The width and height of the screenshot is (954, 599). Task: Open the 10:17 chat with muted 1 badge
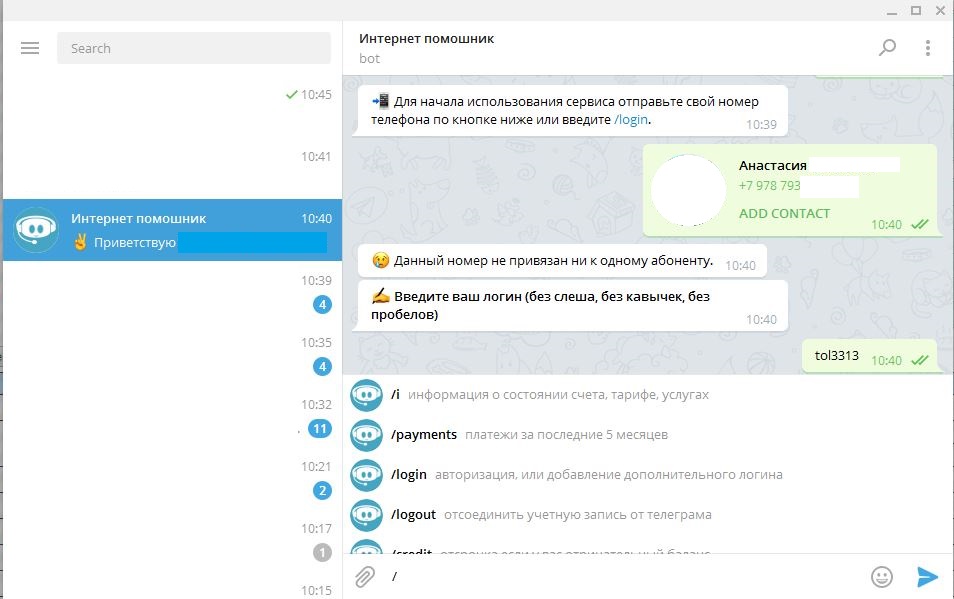point(172,540)
